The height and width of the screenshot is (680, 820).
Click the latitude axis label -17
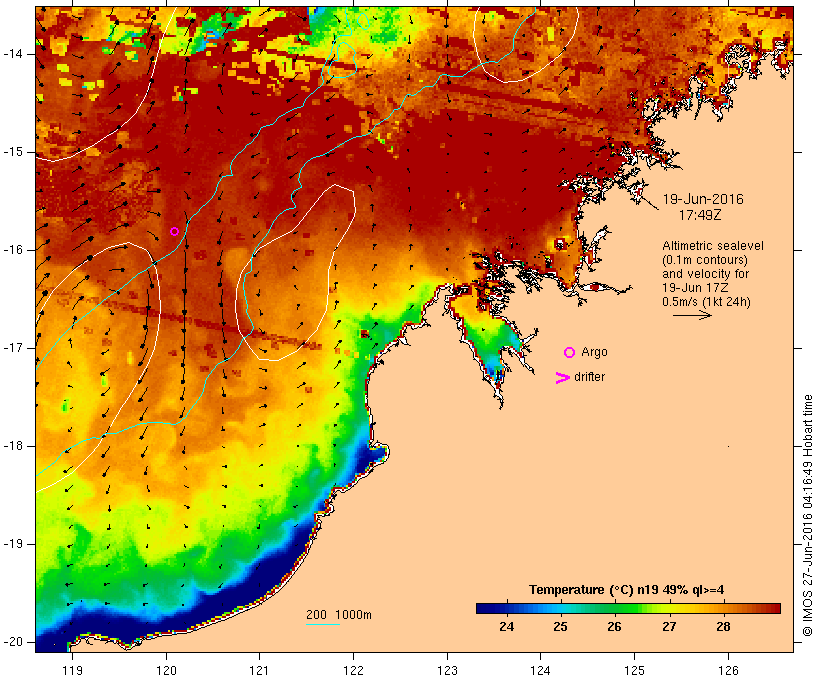click(13, 348)
